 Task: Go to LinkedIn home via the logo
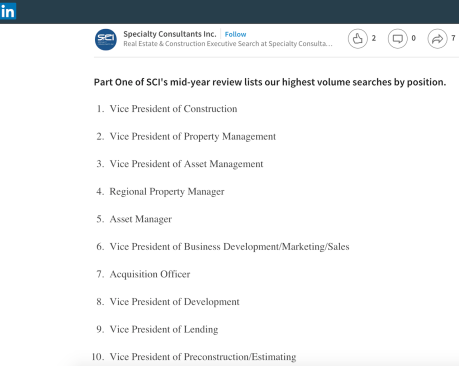7,12
